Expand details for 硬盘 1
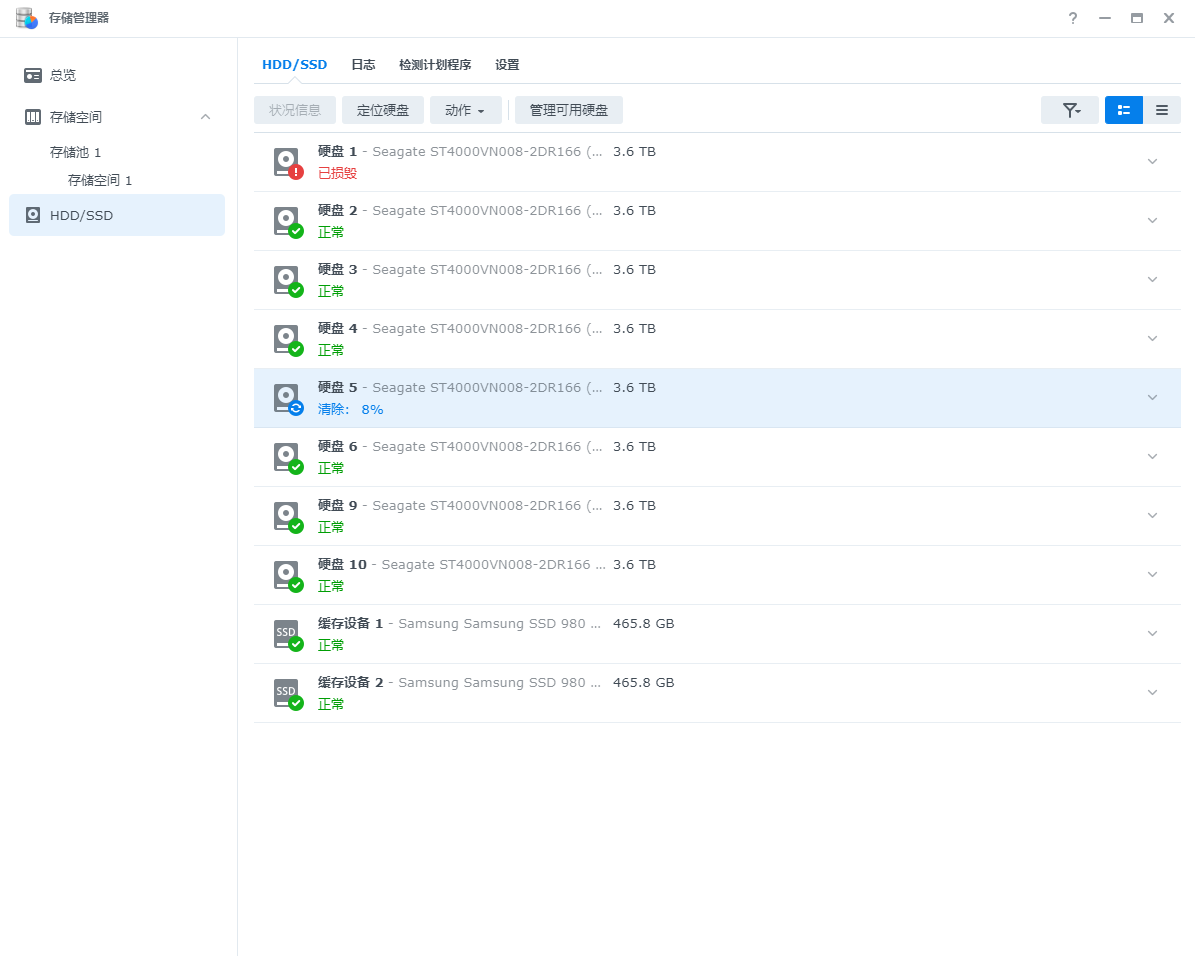This screenshot has height=956, width=1195. coord(1152,162)
